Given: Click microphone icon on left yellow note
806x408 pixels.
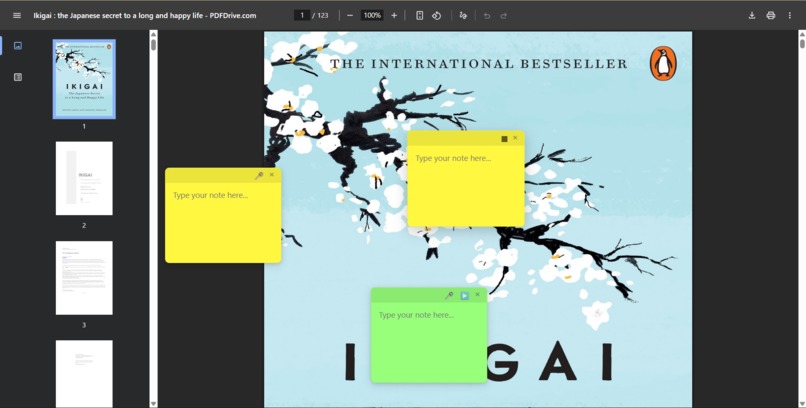Looking at the screenshot, I should pyautogui.click(x=259, y=176).
